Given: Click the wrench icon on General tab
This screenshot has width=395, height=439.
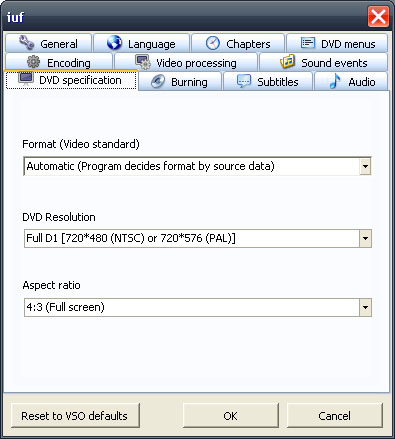Looking at the screenshot, I should tap(26, 43).
